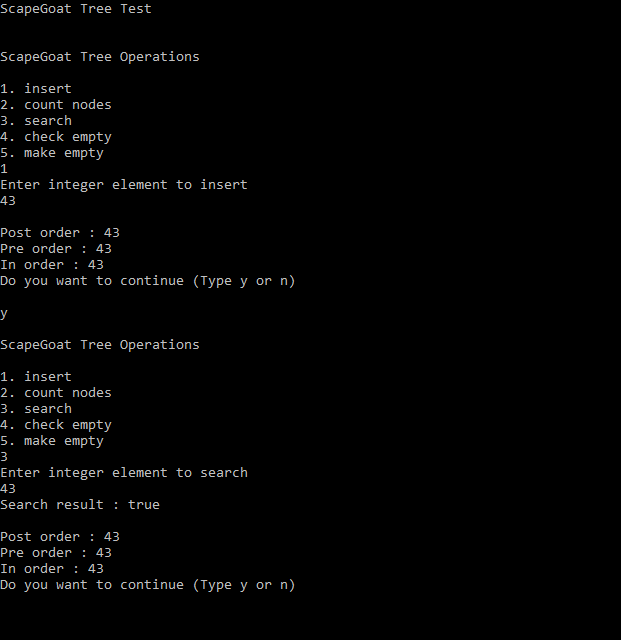The image size is (621, 640).
Task: Click the first 'ScapeGoat Tree Operations' heading
Action: pos(100,56)
